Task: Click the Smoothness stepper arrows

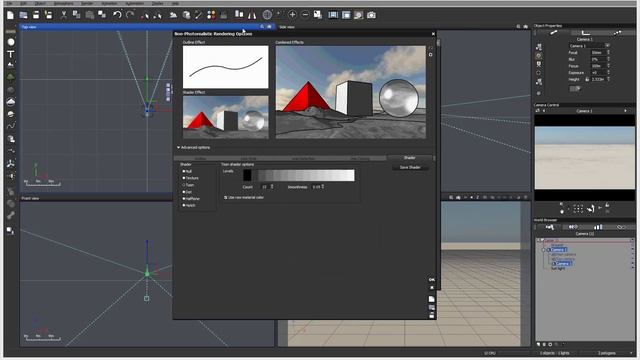Action: [x=322, y=187]
